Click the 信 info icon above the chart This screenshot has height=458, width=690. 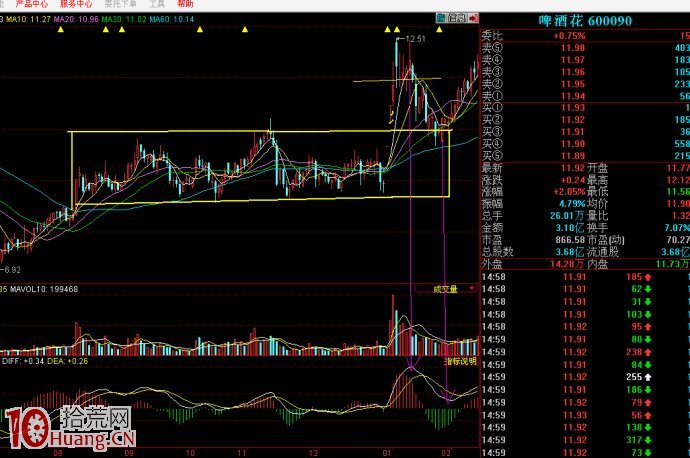(x=452, y=18)
